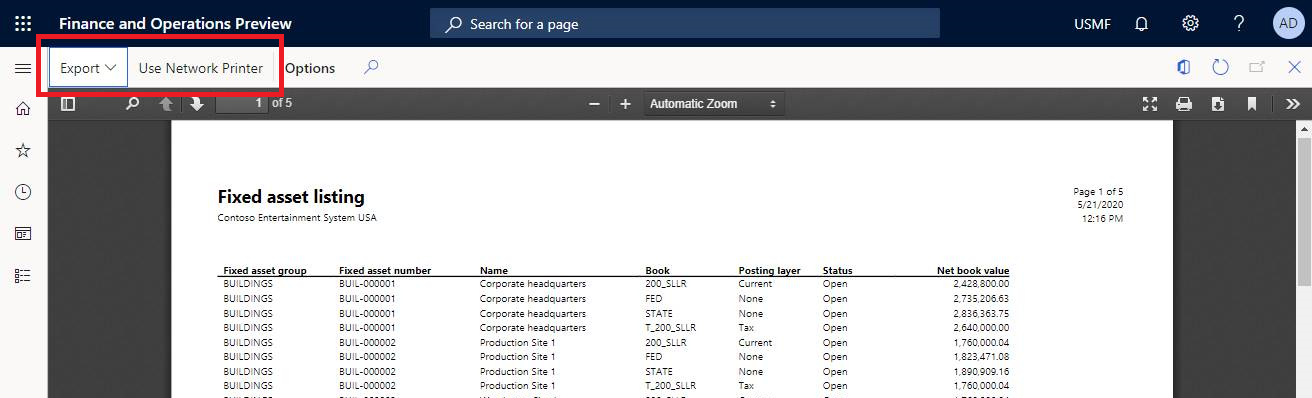Click Fixed asset group column header
The image size is (1312, 398).
(265, 271)
